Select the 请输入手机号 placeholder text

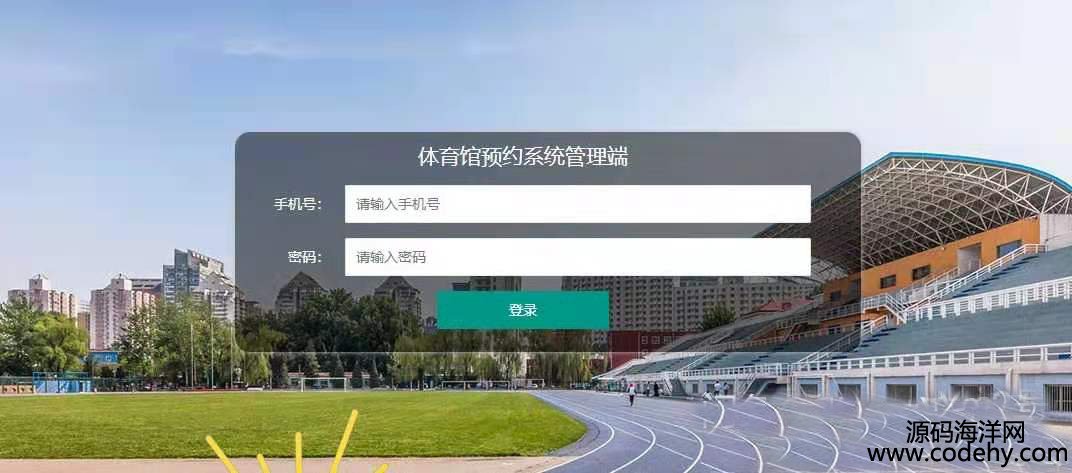[397, 204]
